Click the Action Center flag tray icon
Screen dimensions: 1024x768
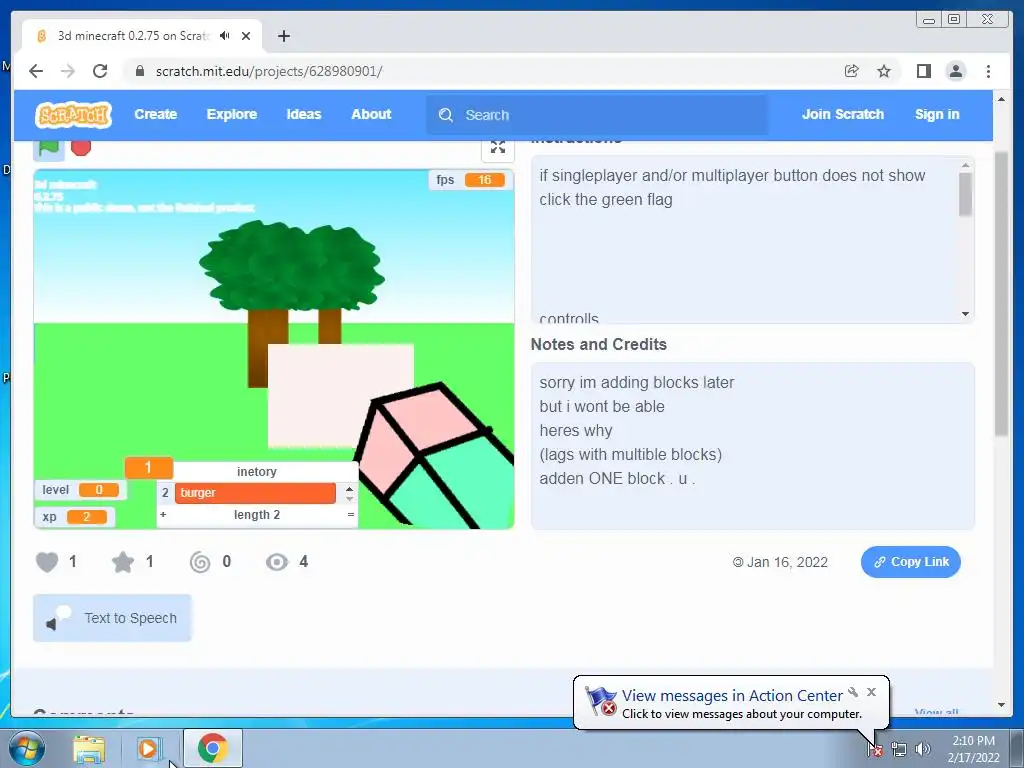pos(875,750)
